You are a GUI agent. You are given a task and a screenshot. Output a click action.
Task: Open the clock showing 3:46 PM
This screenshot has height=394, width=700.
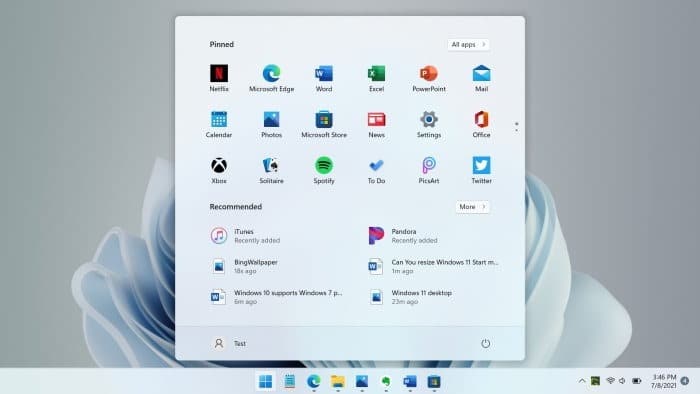(x=663, y=381)
